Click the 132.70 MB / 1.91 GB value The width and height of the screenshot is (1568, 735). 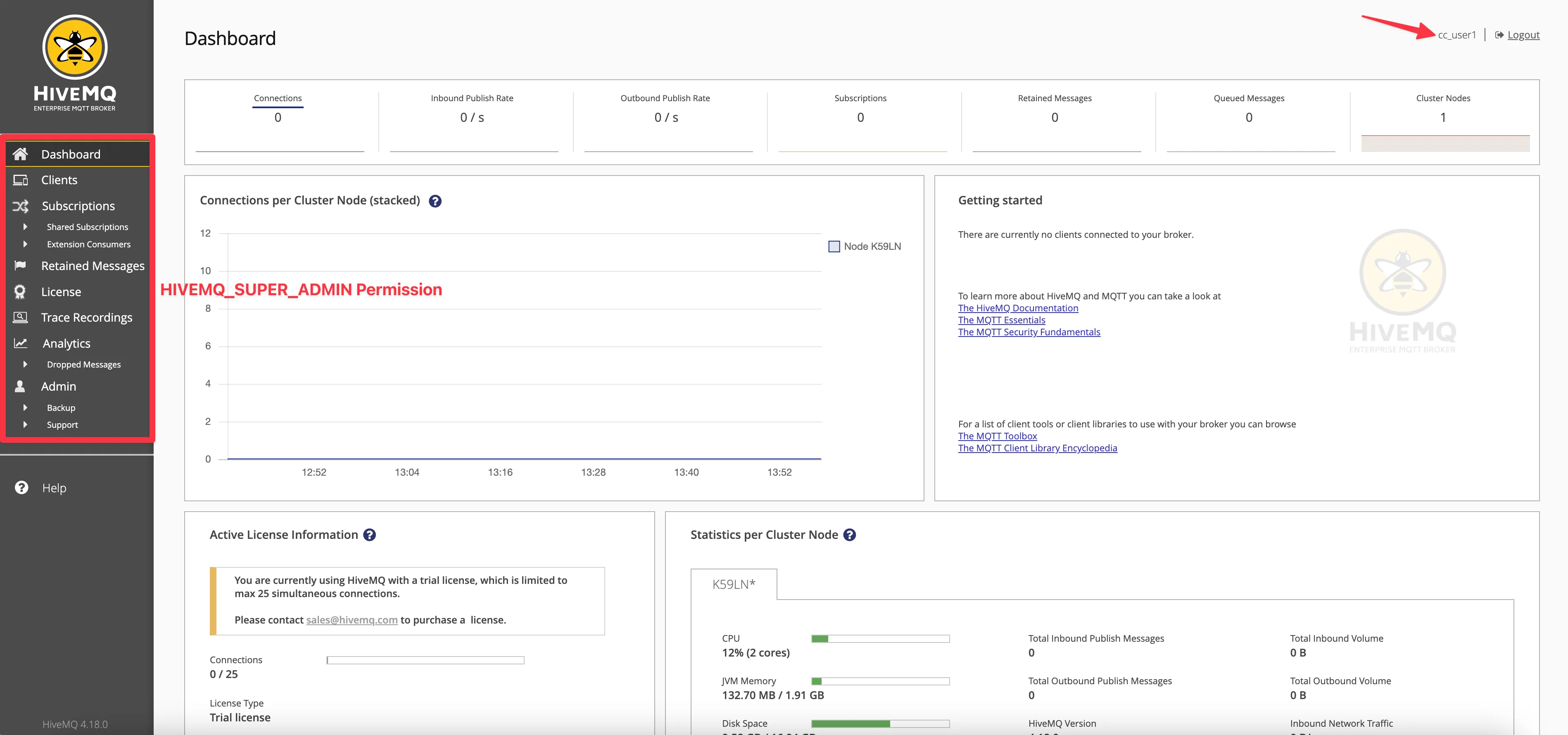coord(772,695)
